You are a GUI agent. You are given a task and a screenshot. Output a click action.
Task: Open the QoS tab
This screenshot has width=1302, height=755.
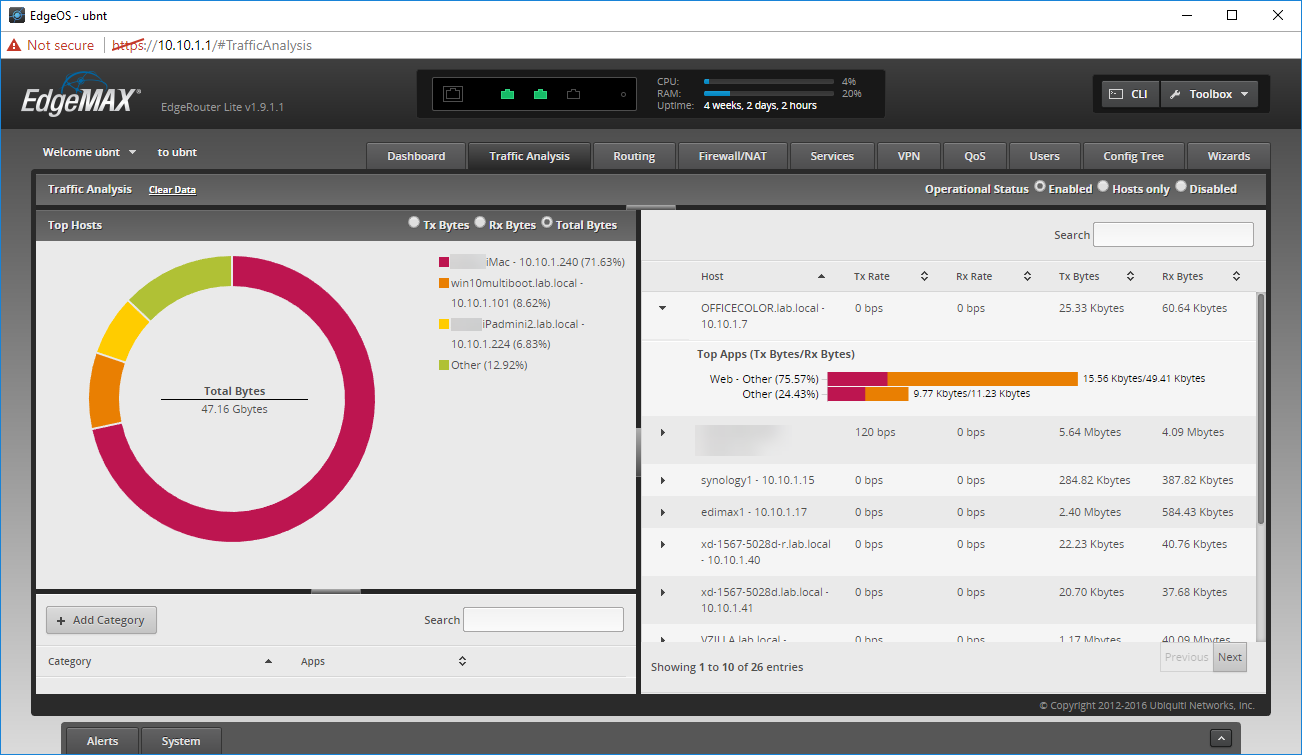point(975,156)
